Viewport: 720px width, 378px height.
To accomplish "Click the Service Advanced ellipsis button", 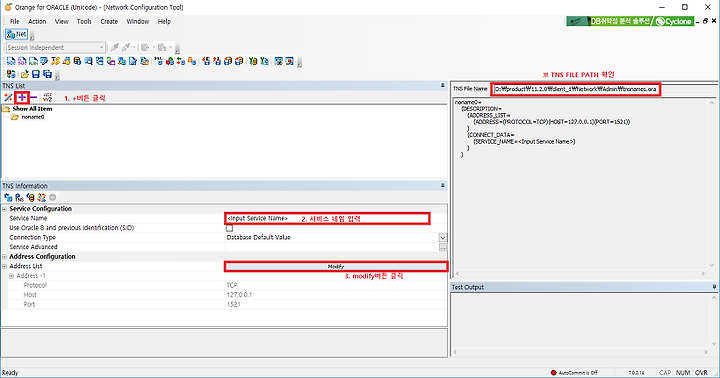I will pos(443,247).
